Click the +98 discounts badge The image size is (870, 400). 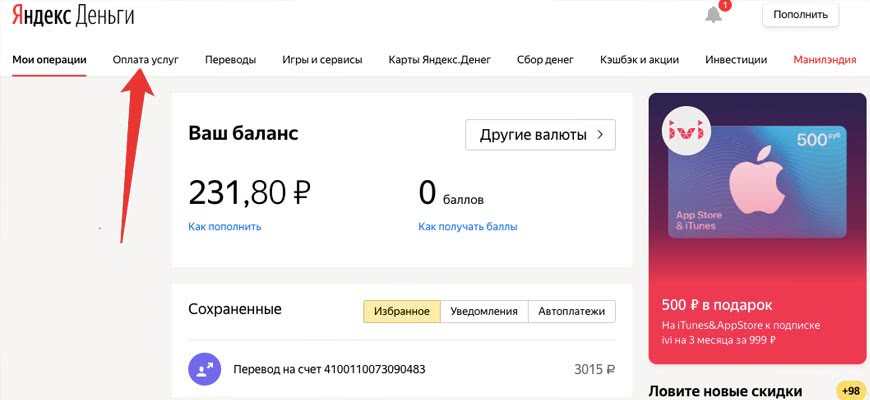click(851, 390)
